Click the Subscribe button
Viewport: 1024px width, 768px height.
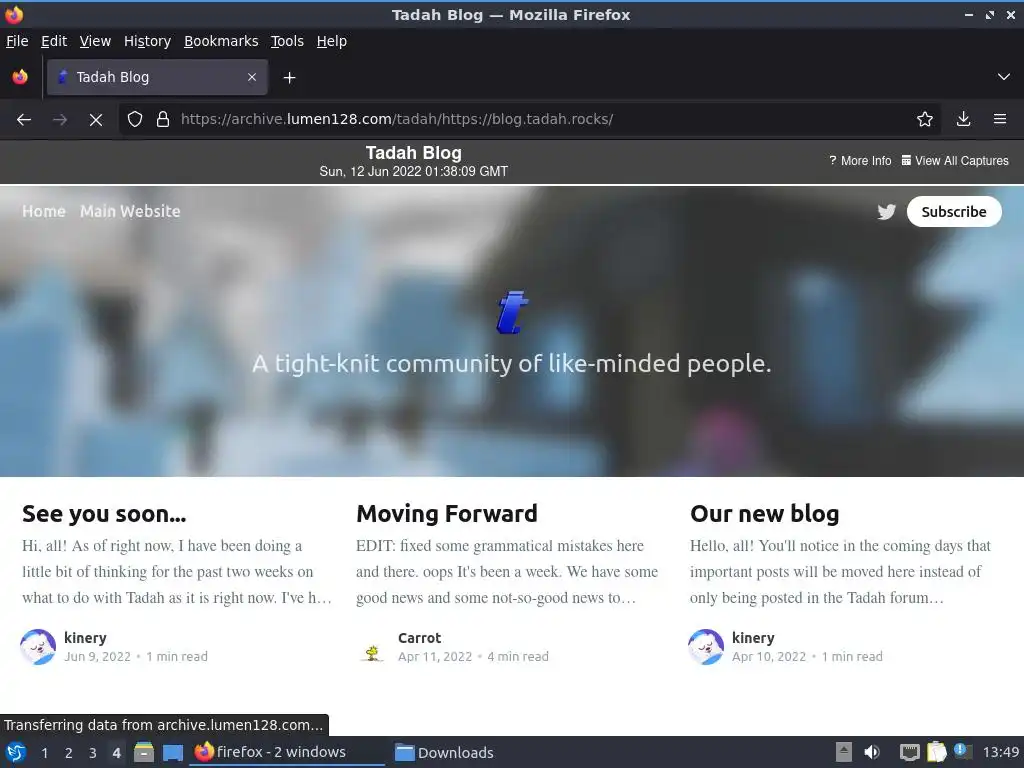point(953,212)
